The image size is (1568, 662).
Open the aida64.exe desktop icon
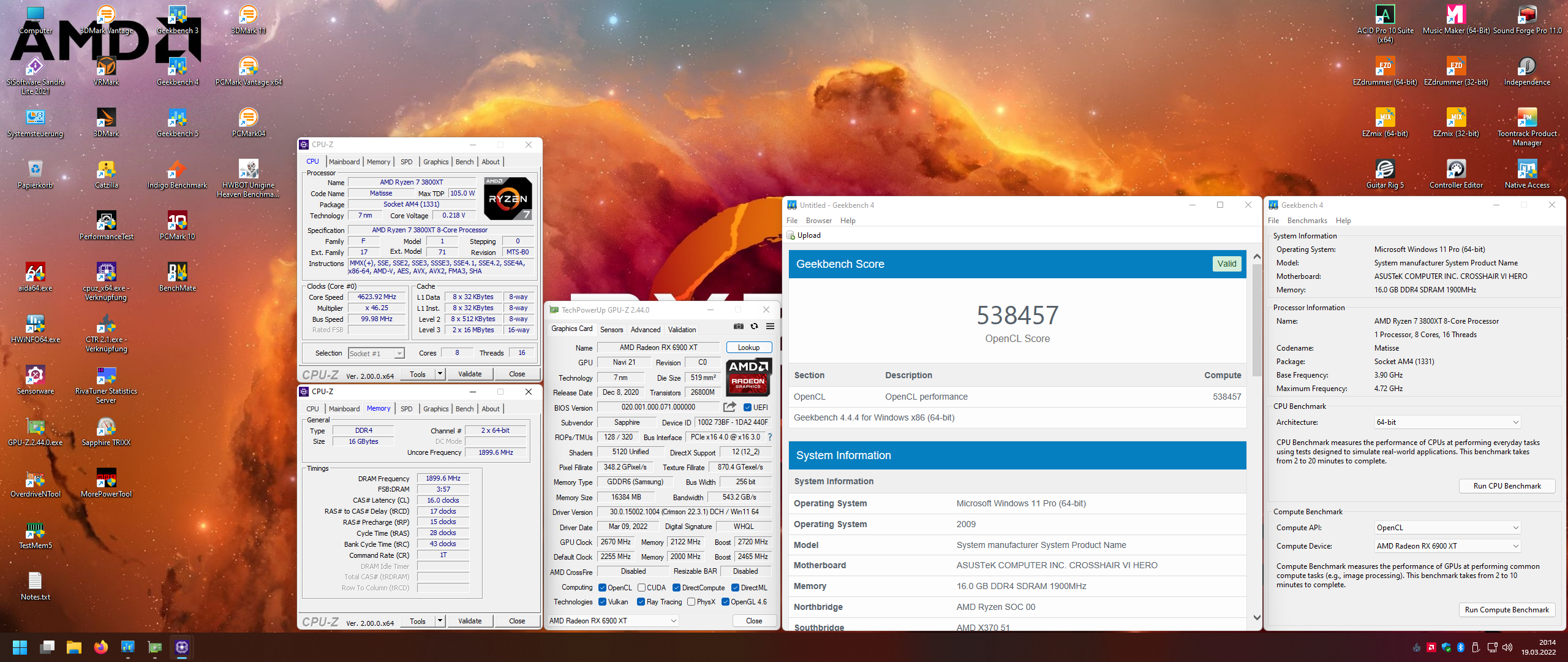tap(35, 276)
